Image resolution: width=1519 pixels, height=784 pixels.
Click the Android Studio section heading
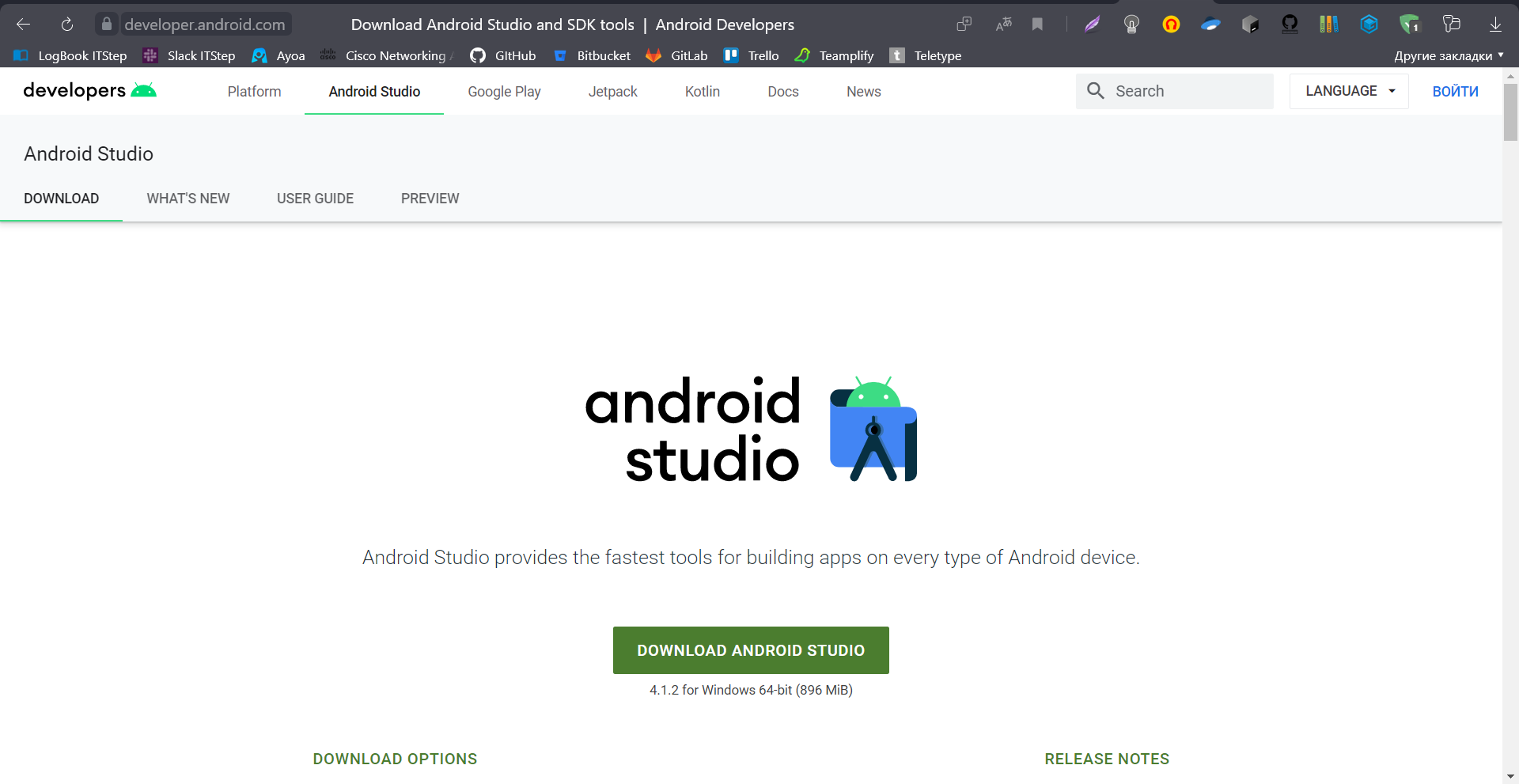(x=89, y=153)
